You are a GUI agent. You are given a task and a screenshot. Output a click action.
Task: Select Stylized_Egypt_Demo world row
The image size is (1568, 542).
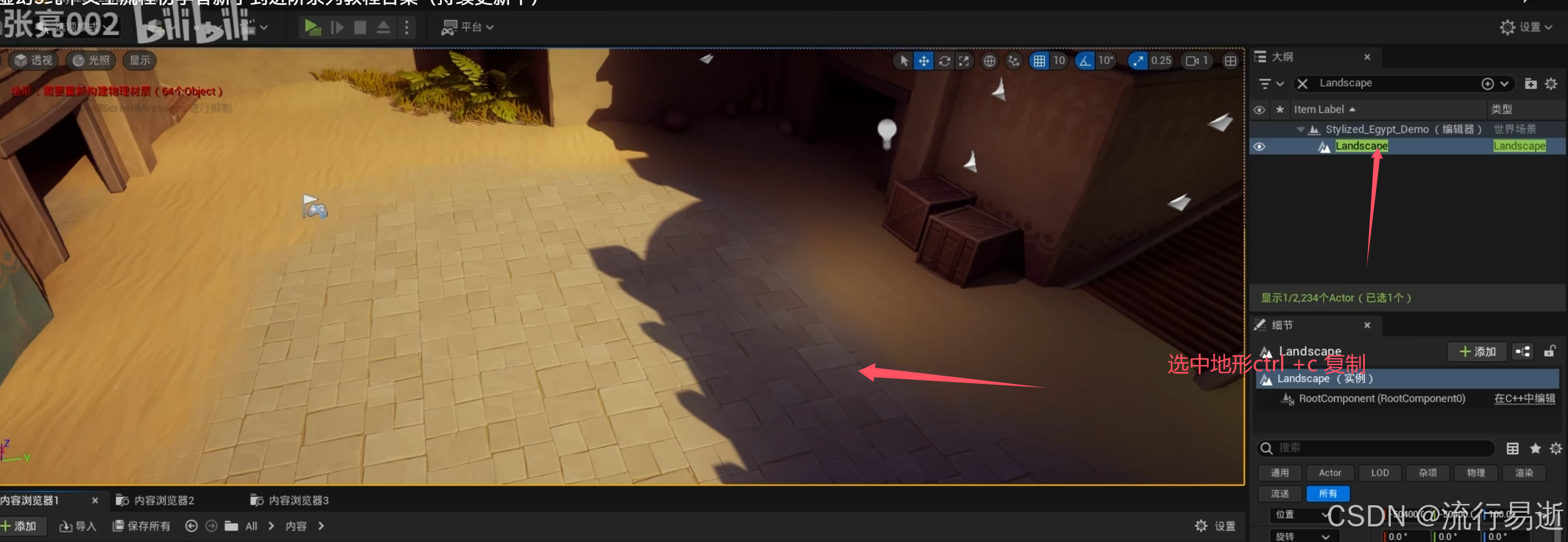point(1407,130)
